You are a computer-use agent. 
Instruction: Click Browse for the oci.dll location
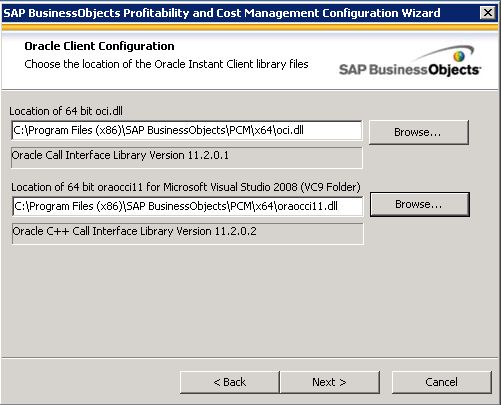[x=419, y=132]
